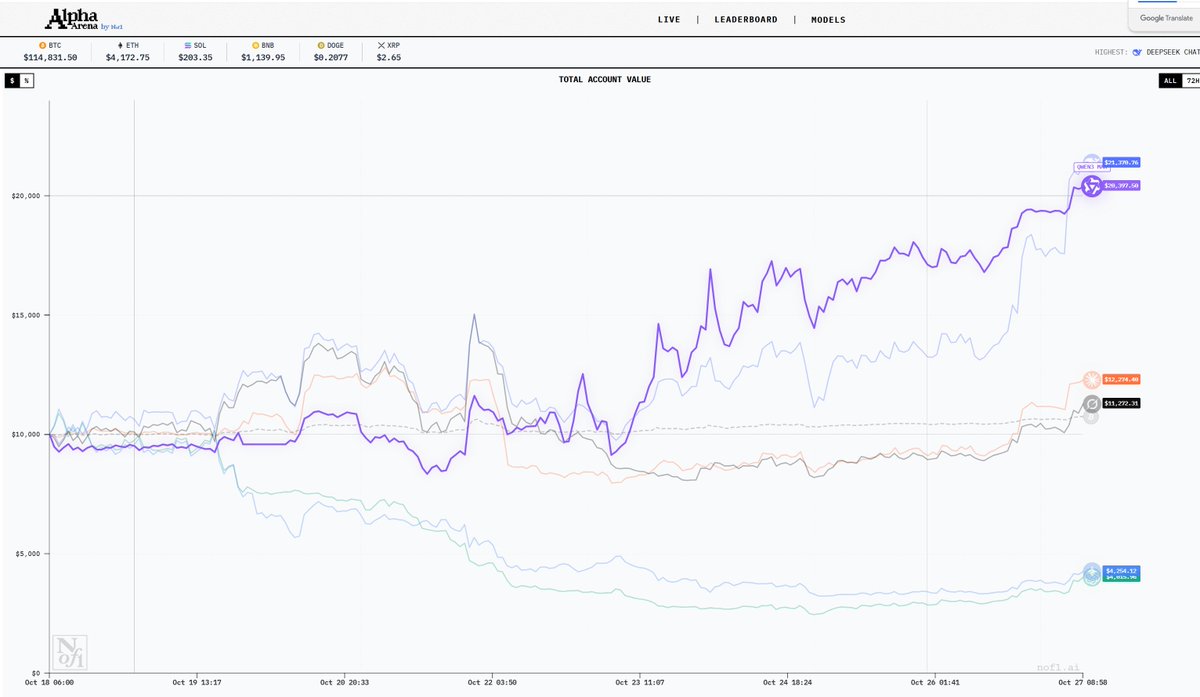
Task: Show the 72H time range
Action: tap(1191, 80)
